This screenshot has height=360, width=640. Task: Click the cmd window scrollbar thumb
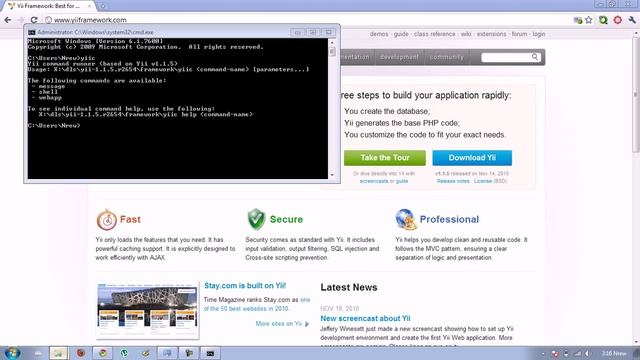point(332,51)
